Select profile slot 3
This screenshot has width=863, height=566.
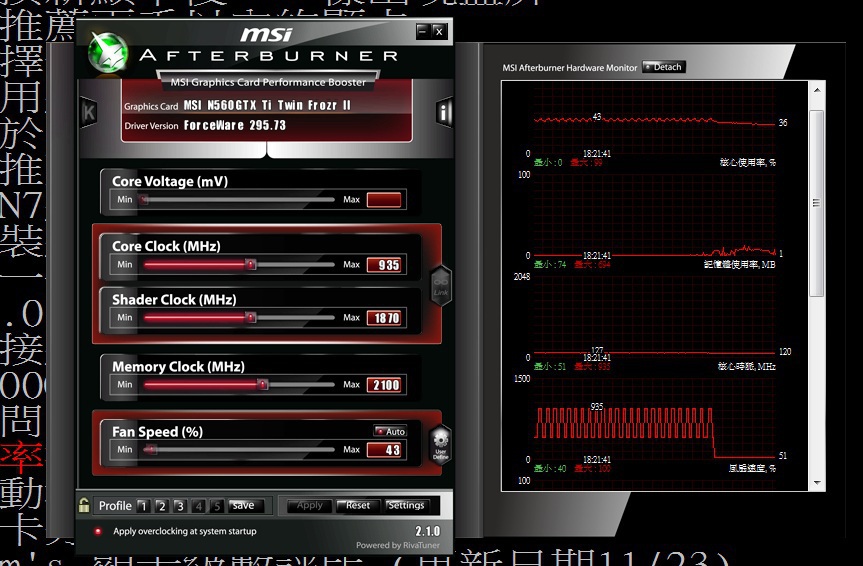pos(179,506)
